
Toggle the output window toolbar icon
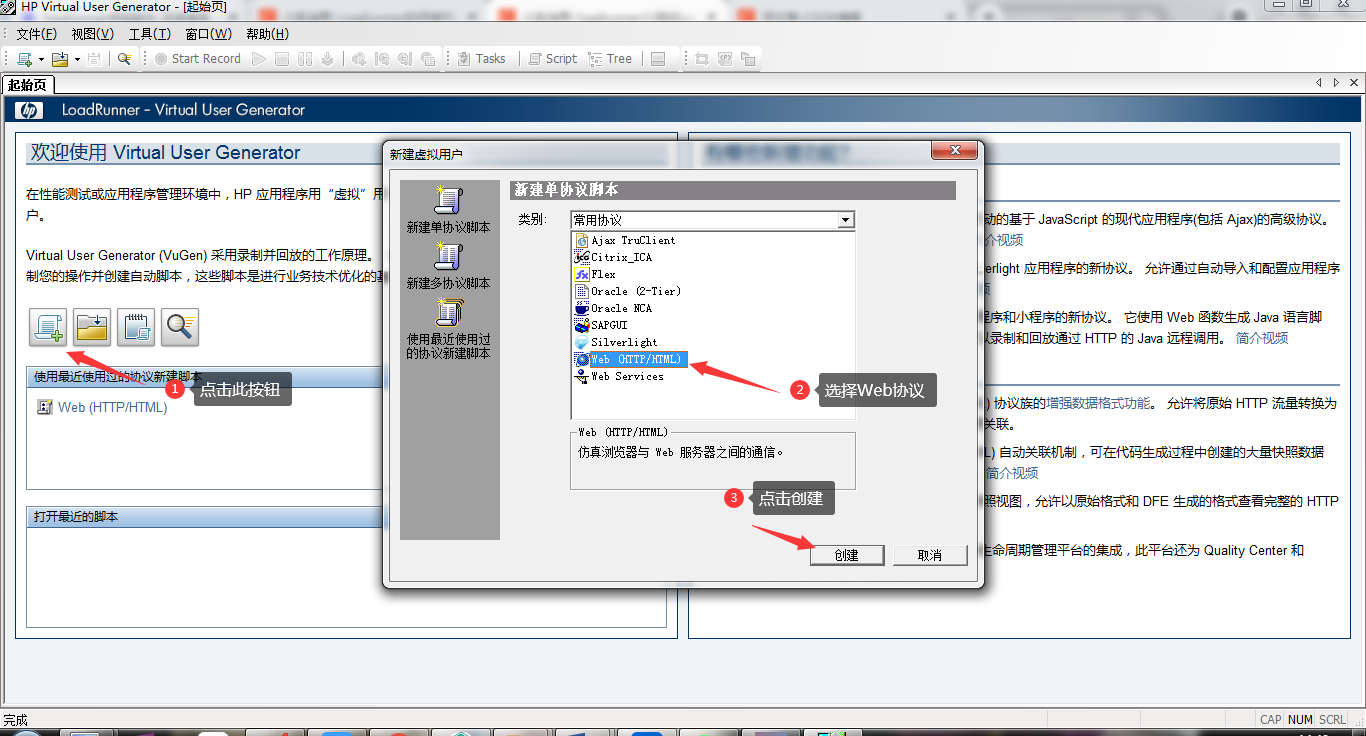[658, 59]
